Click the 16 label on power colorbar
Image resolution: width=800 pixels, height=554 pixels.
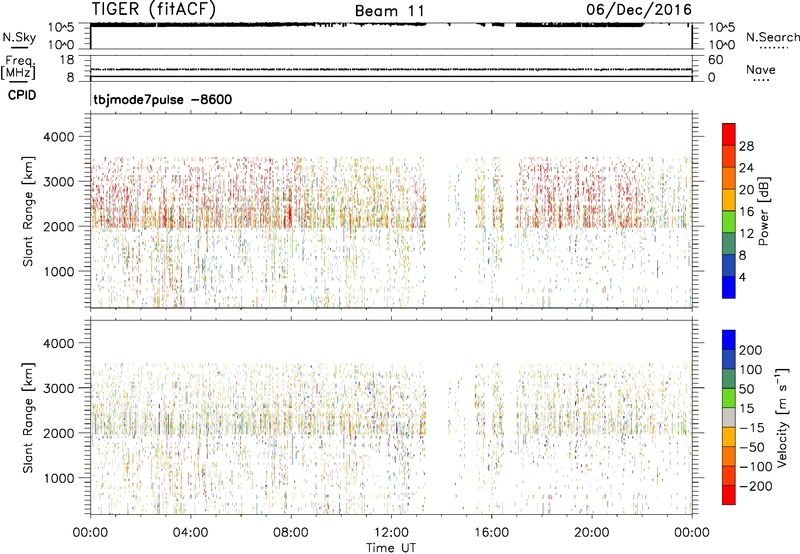(746, 212)
